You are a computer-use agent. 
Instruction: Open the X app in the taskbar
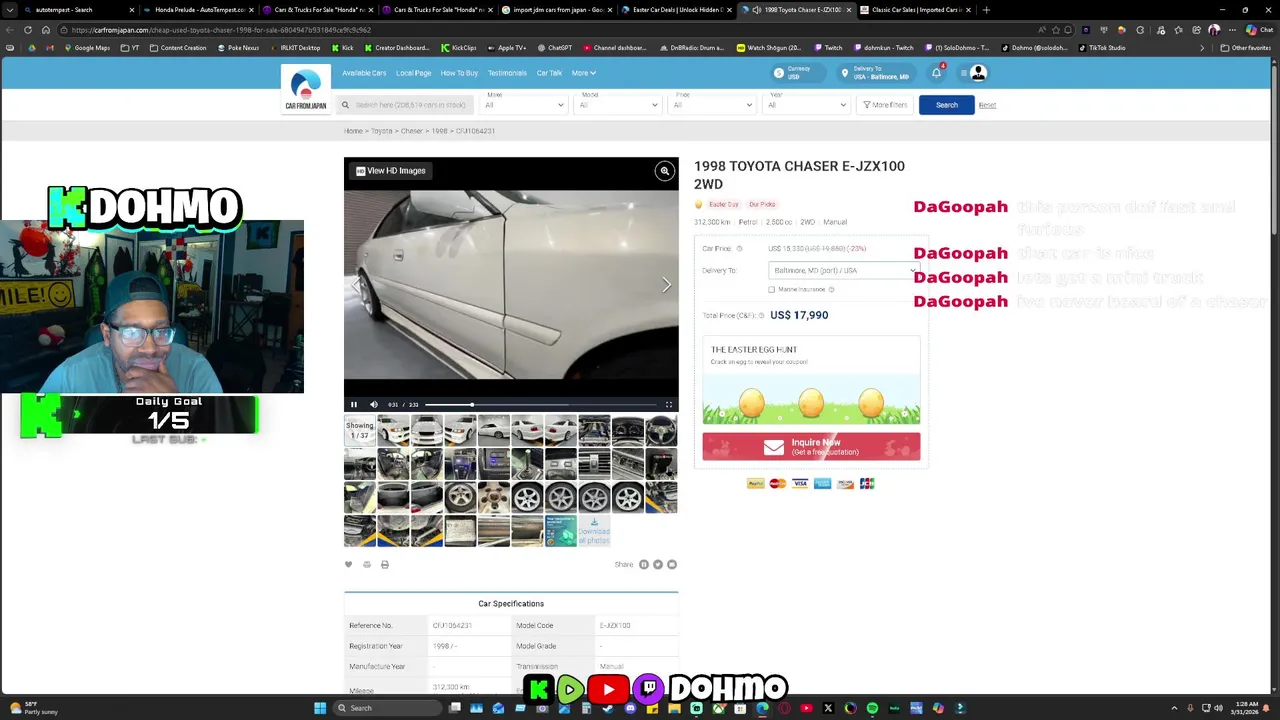(828, 708)
